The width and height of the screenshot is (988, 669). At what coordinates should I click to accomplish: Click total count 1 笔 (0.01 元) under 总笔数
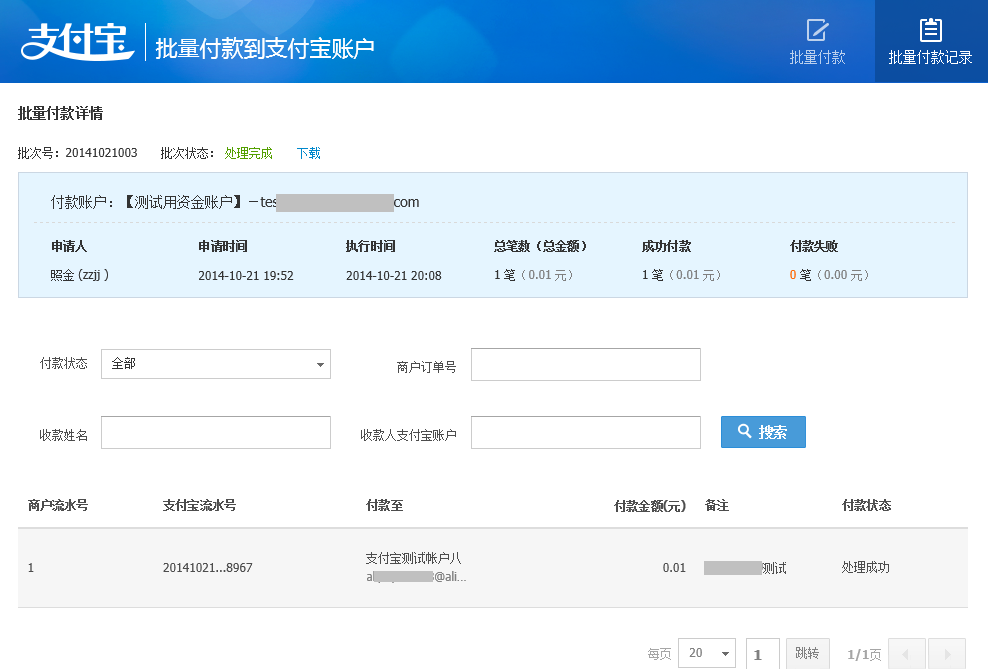coord(534,275)
